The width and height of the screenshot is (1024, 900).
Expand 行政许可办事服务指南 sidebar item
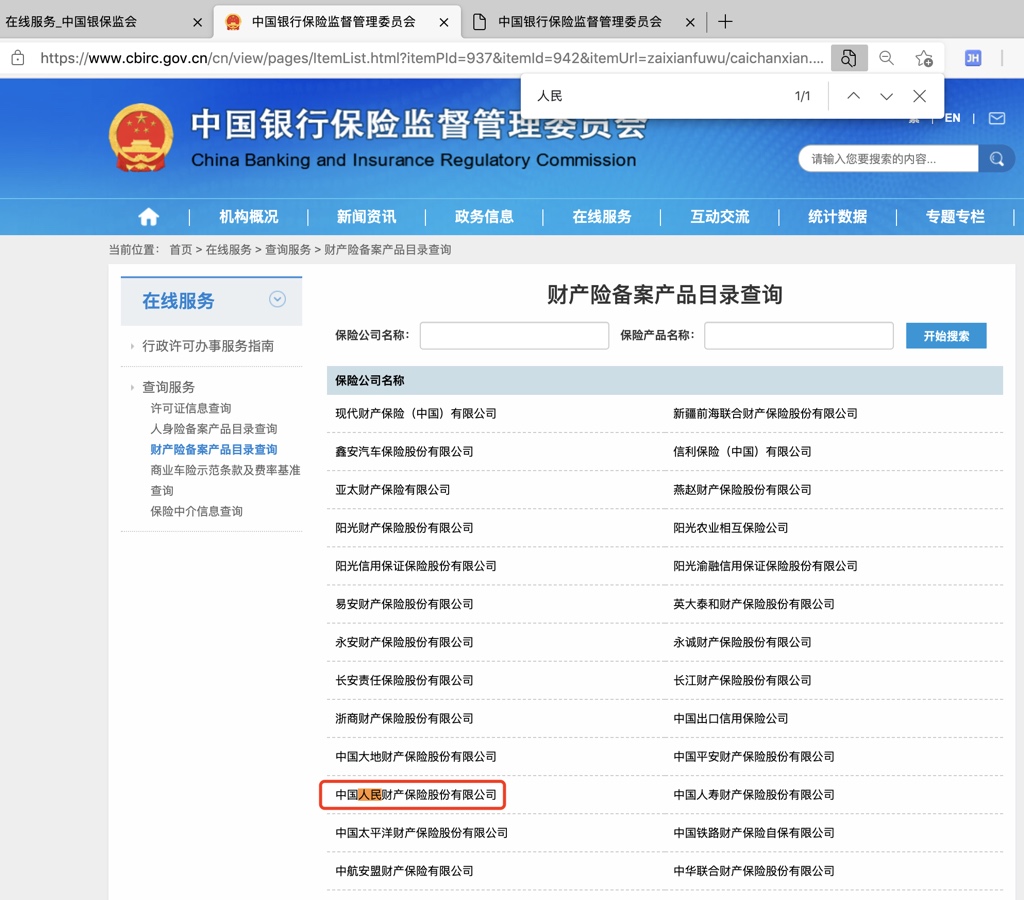(208, 346)
